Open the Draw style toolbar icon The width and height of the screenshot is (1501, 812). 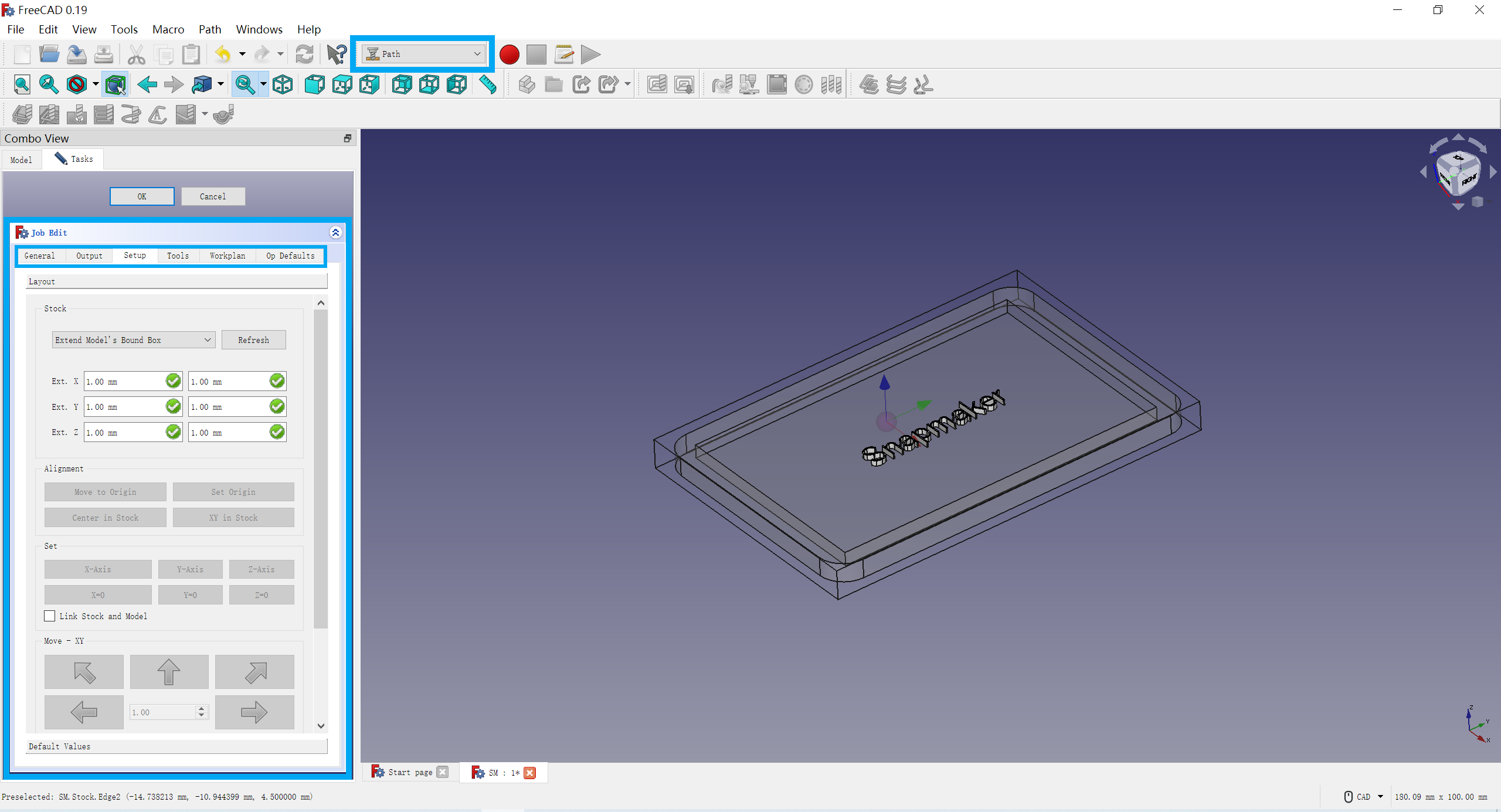pos(77,85)
